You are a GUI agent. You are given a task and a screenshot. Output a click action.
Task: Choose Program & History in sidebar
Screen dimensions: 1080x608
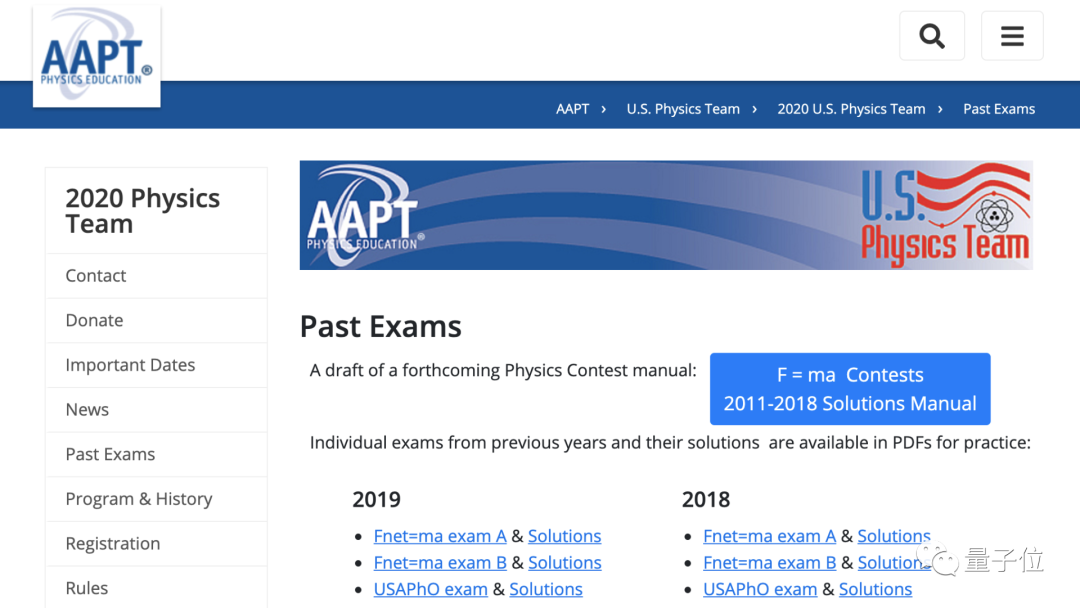coord(139,499)
